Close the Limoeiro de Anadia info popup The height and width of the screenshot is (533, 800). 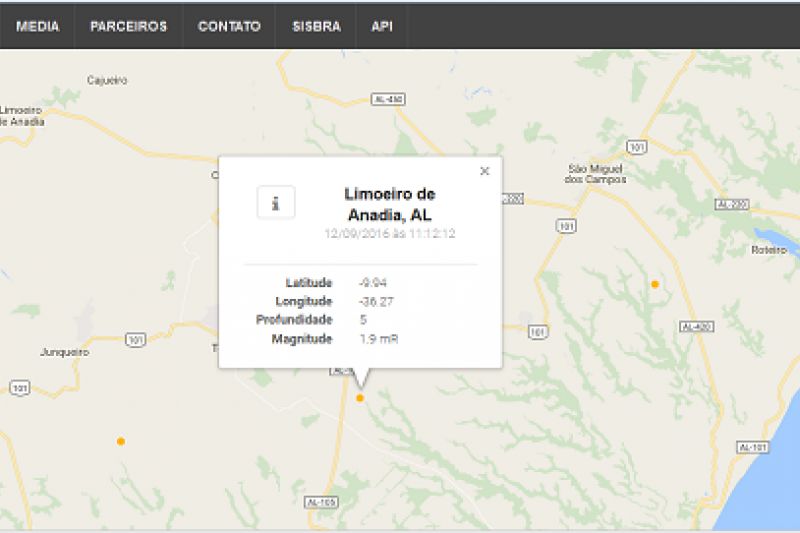(485, 171)
